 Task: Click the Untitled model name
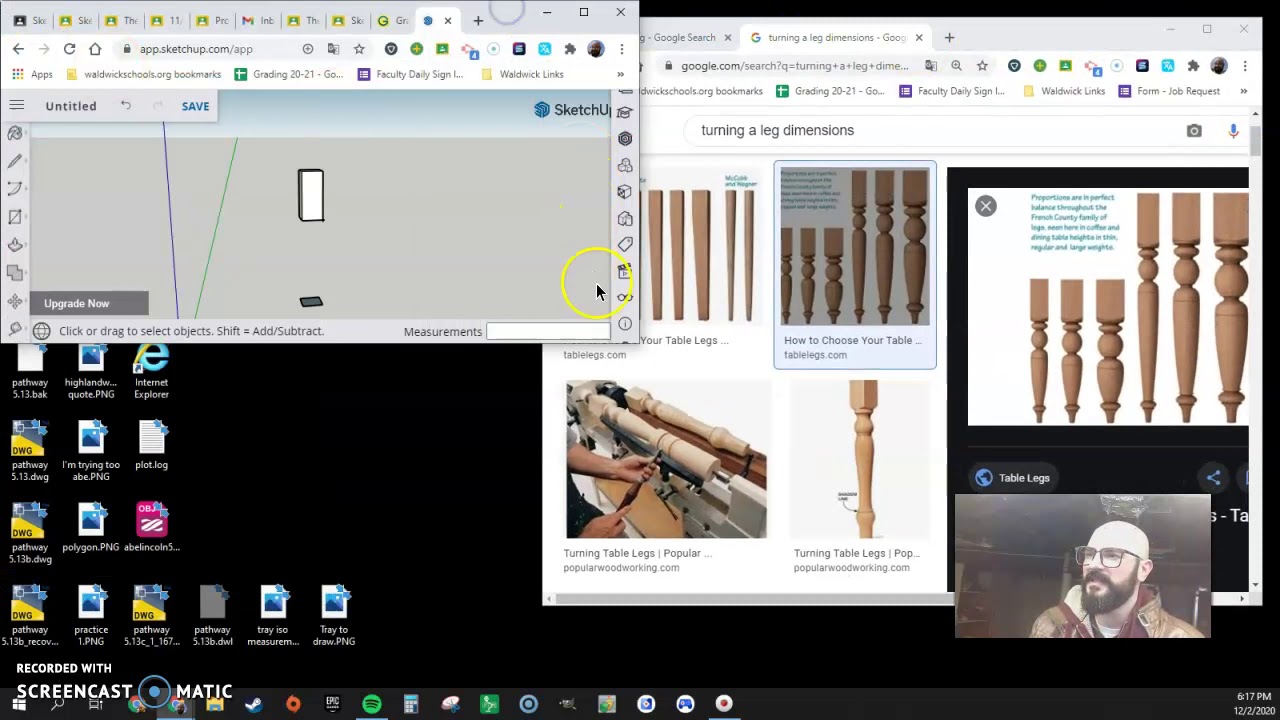click(x=71, y=106)
